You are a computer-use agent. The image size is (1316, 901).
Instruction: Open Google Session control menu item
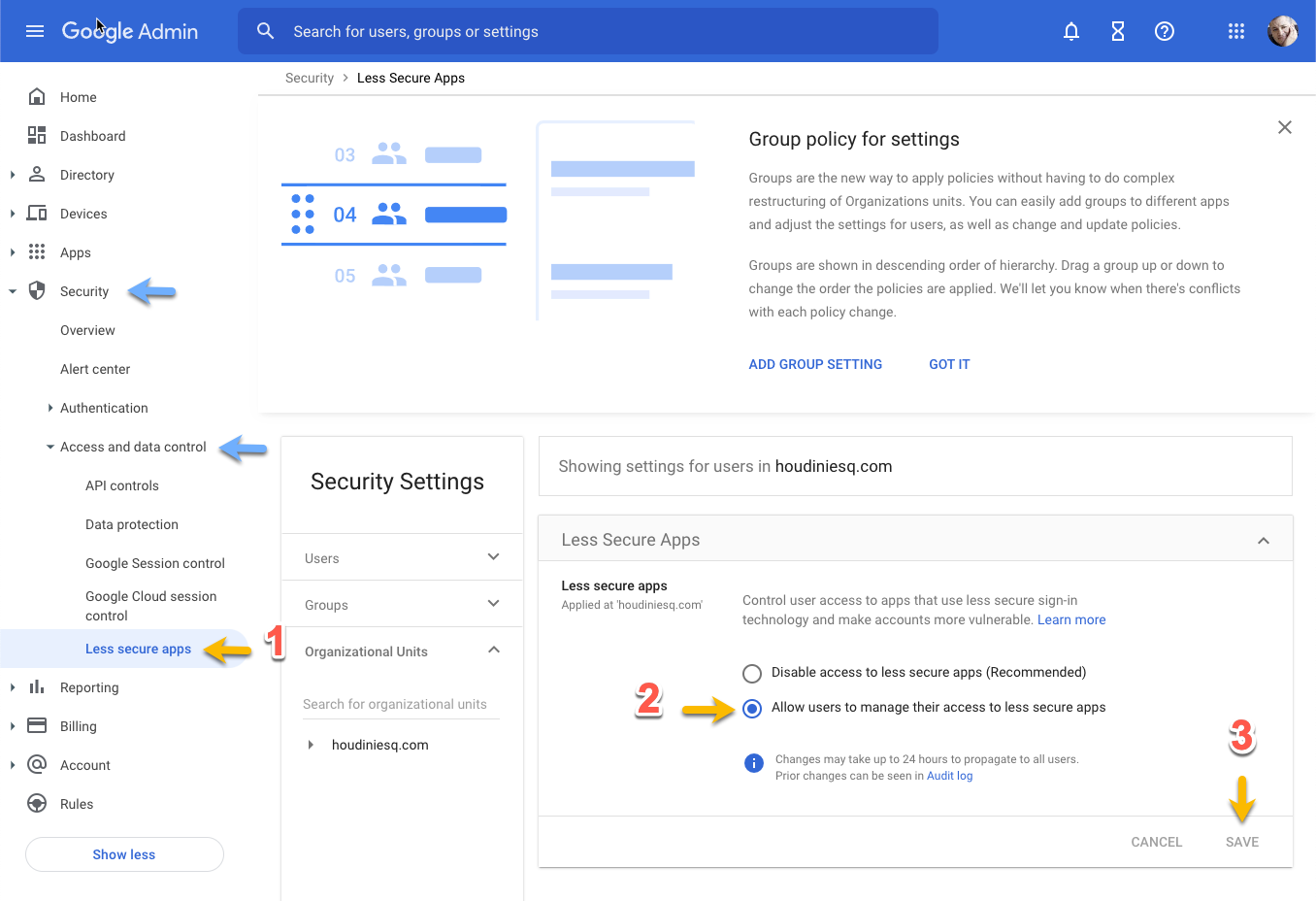coord(155,563)
